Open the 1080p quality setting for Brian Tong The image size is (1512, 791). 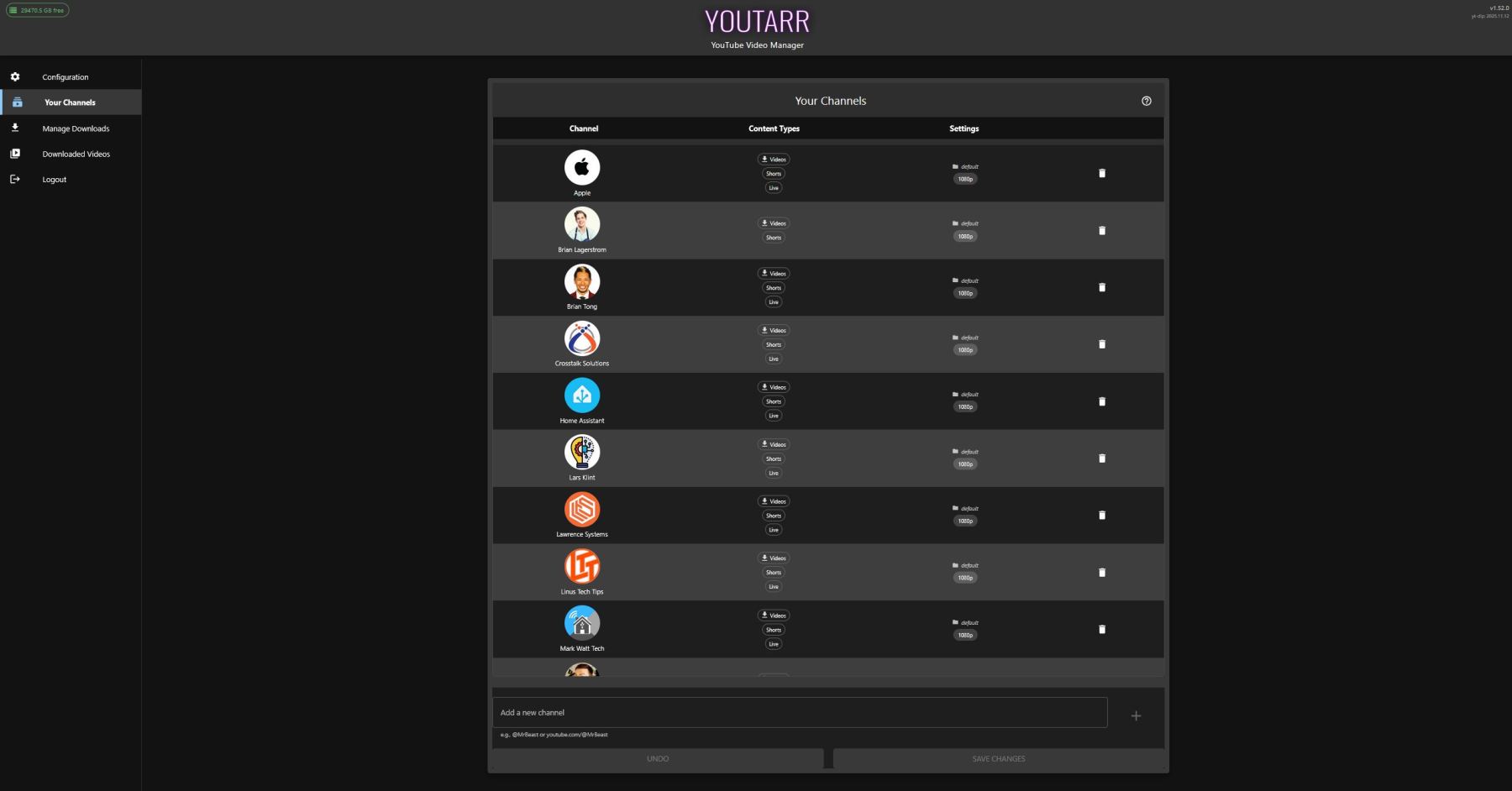(965, 293)
